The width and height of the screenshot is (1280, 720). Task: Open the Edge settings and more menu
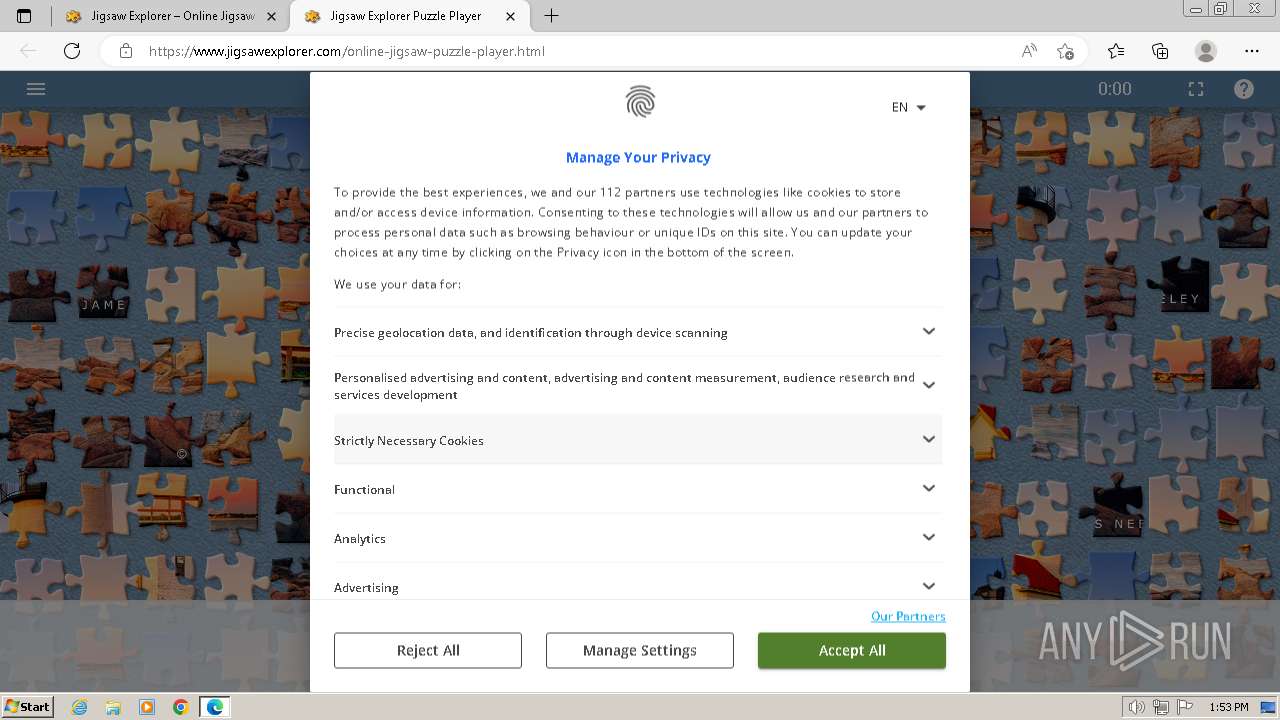(x=1252, y=51)
